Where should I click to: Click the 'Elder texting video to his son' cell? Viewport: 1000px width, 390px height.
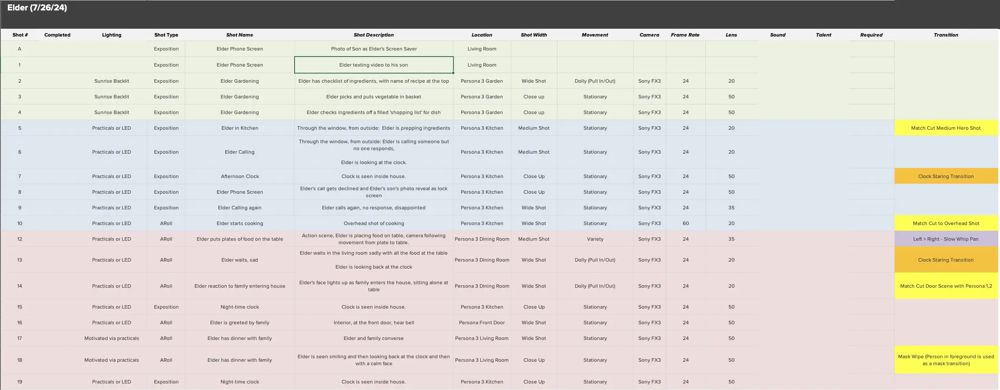(374, 65)
